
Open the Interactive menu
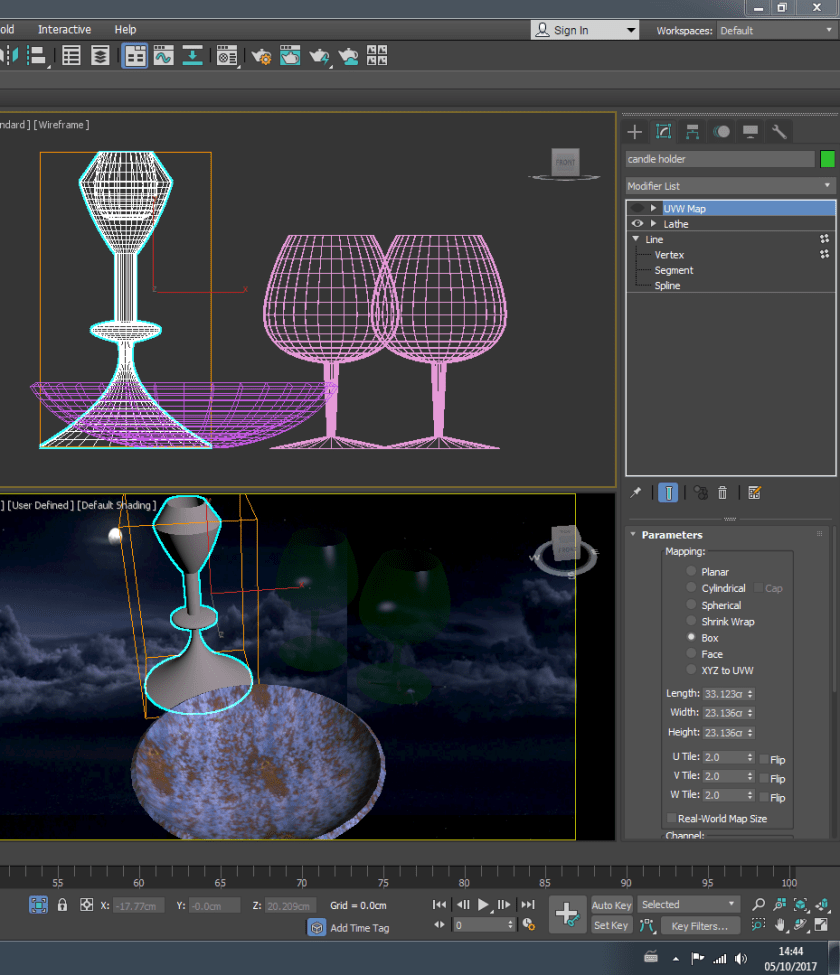click(x=64, y=30)
